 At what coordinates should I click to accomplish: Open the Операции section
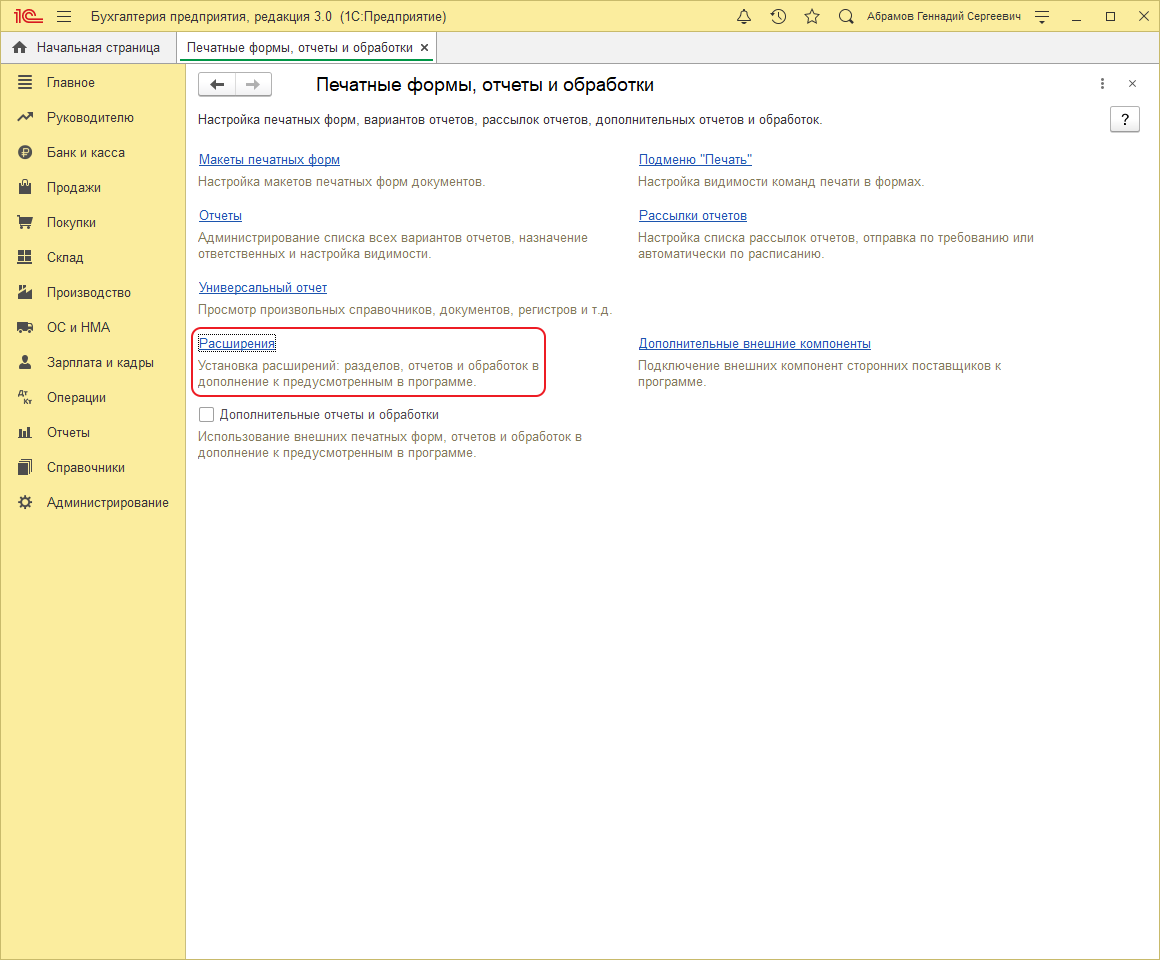[76, 397]
